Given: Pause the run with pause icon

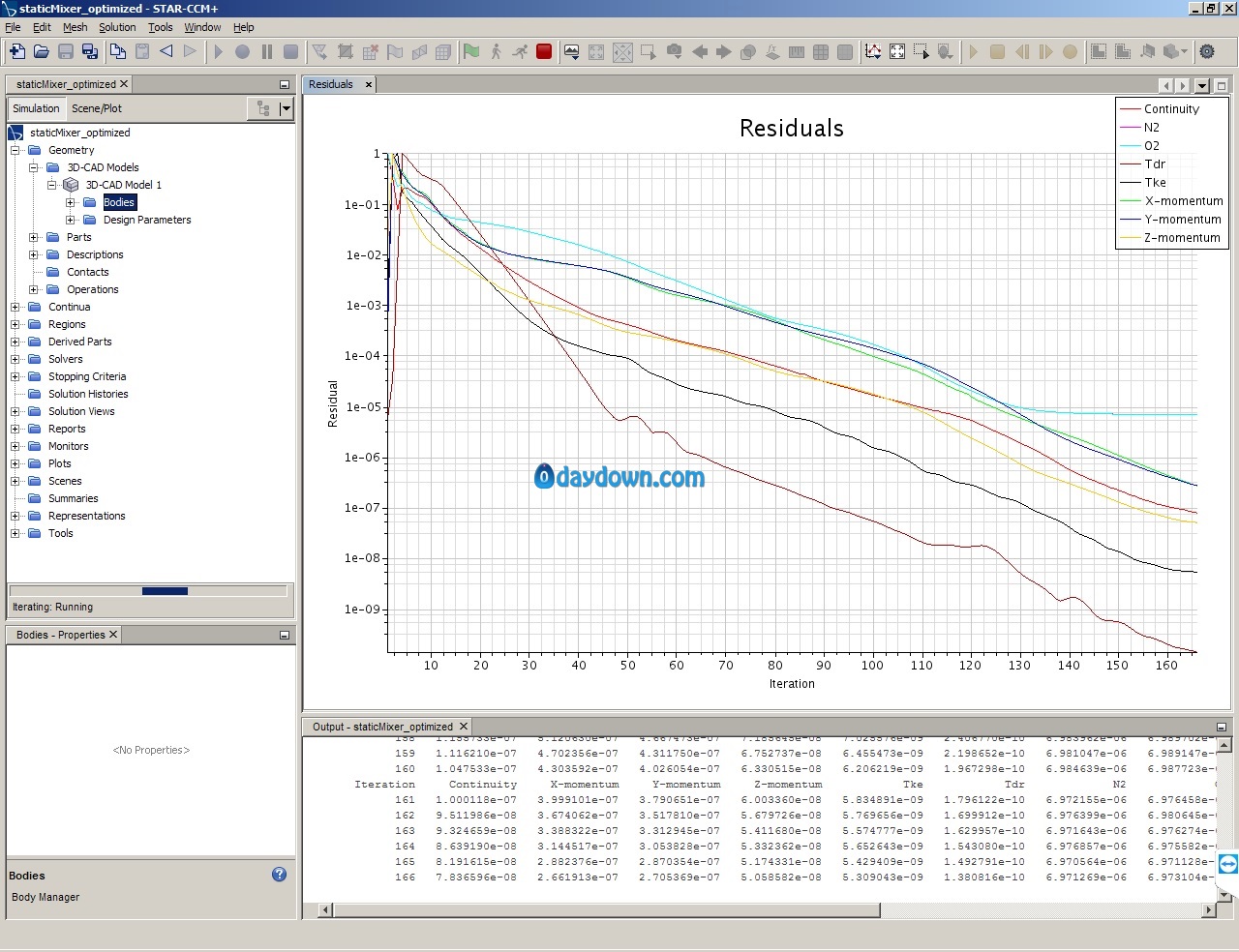Looking at the screenshot, I should point(266,51).
